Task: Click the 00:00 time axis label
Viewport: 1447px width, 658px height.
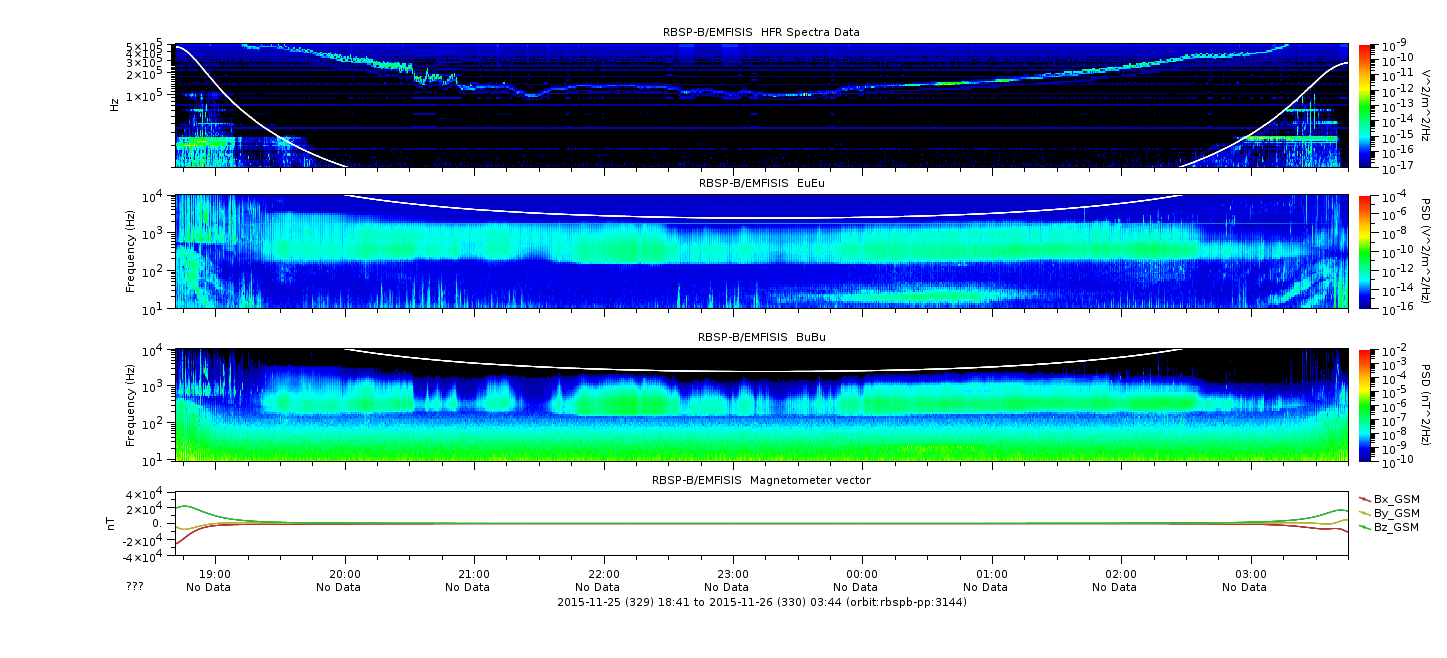Action: coord(862,574)
